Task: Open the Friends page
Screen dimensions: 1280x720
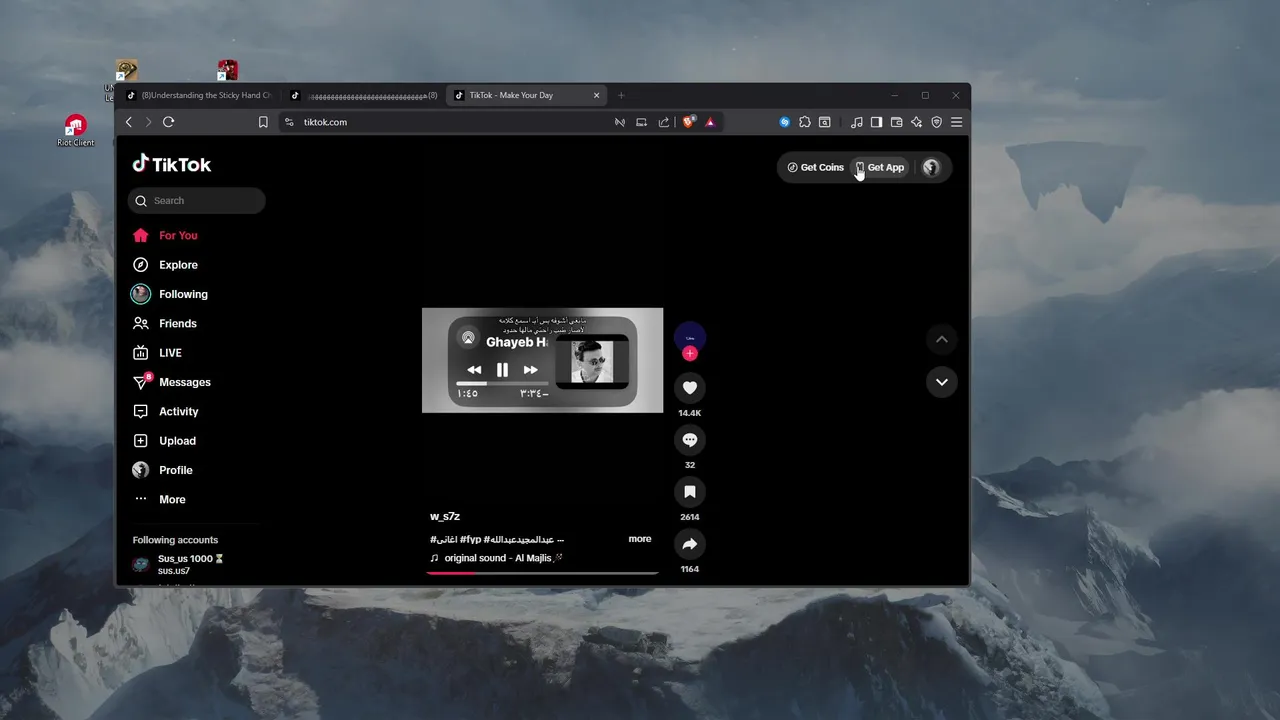Action: tap(165, 323)
